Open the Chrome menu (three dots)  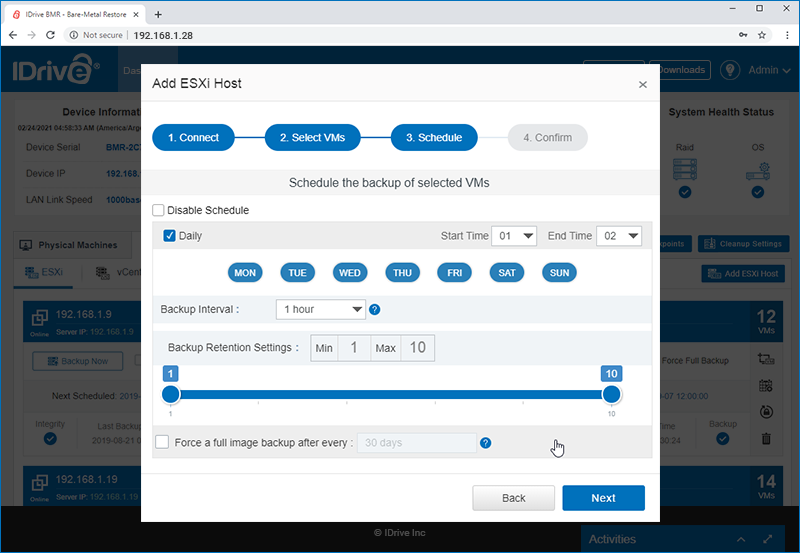tap(787, 35)
